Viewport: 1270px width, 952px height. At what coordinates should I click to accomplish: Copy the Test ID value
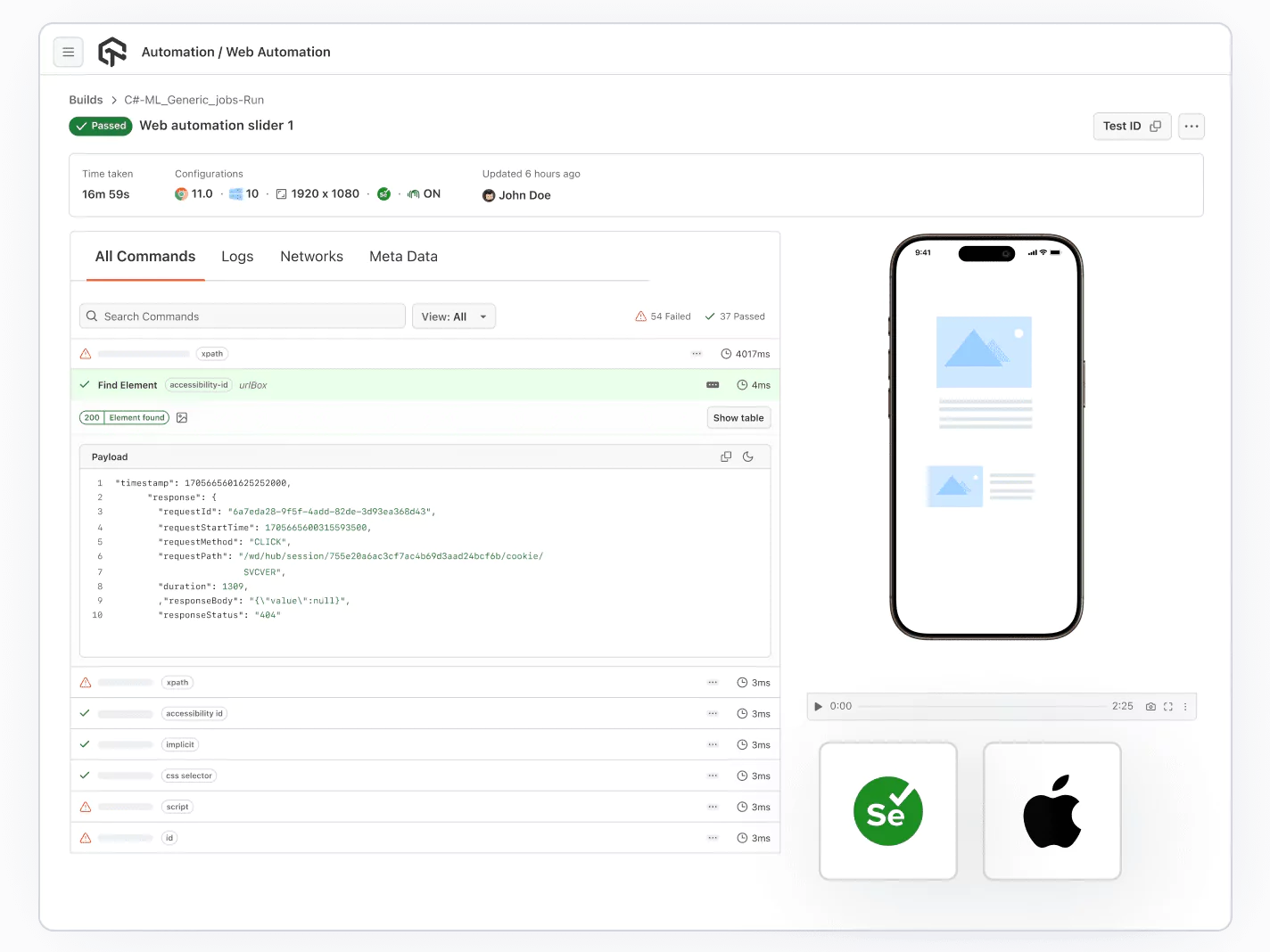point(1157,126)
